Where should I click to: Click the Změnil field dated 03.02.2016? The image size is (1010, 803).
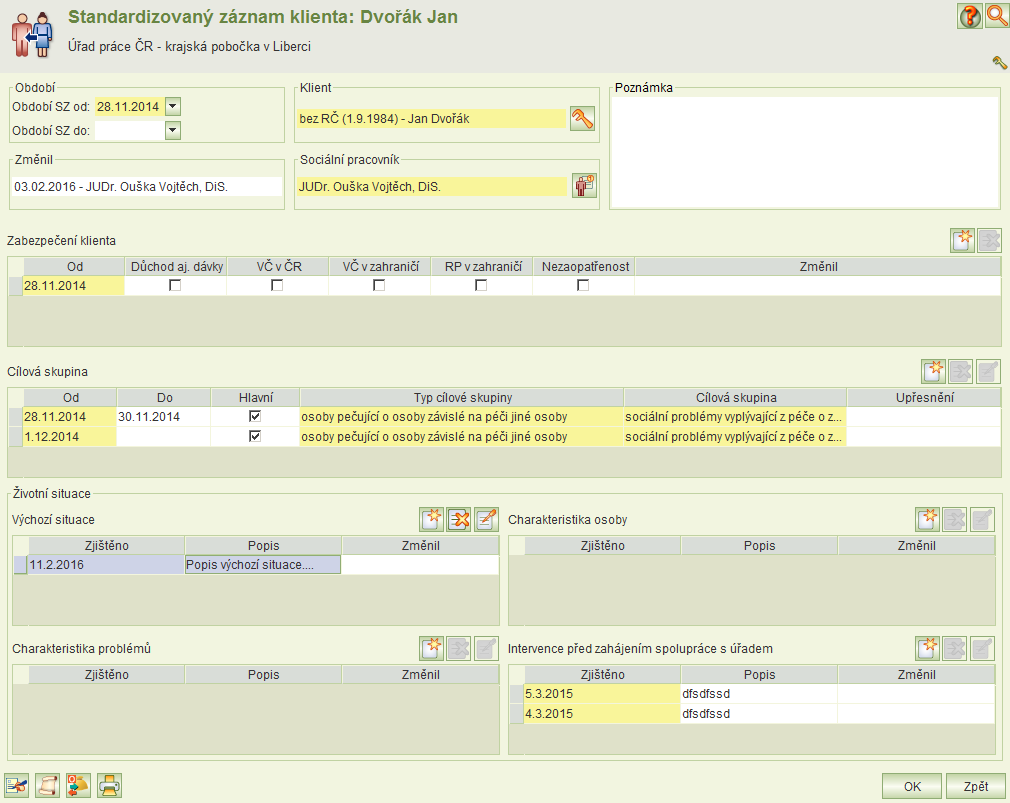[147, 187]
